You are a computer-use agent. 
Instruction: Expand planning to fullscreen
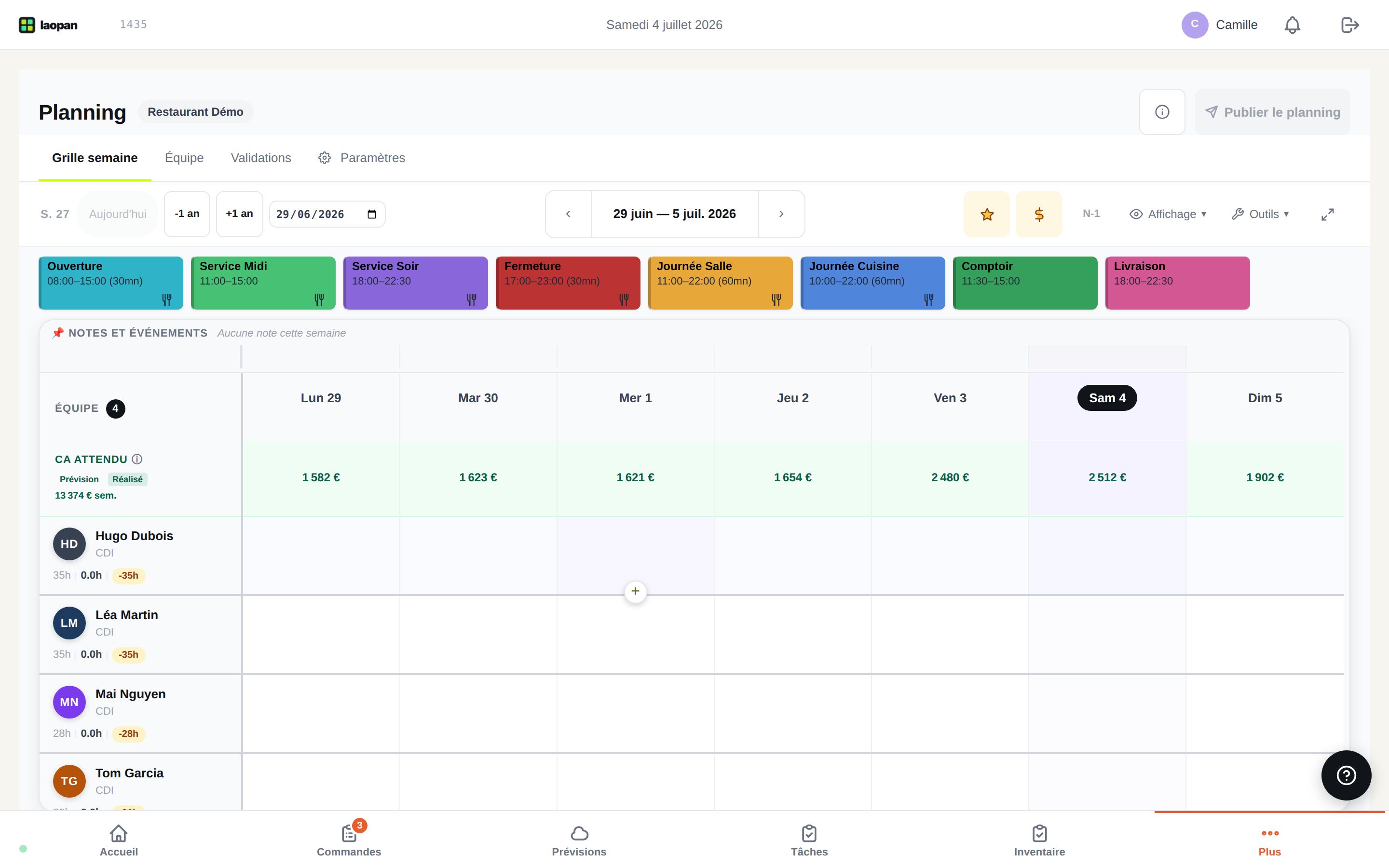pyautogui.click(x=1328, y=214)
